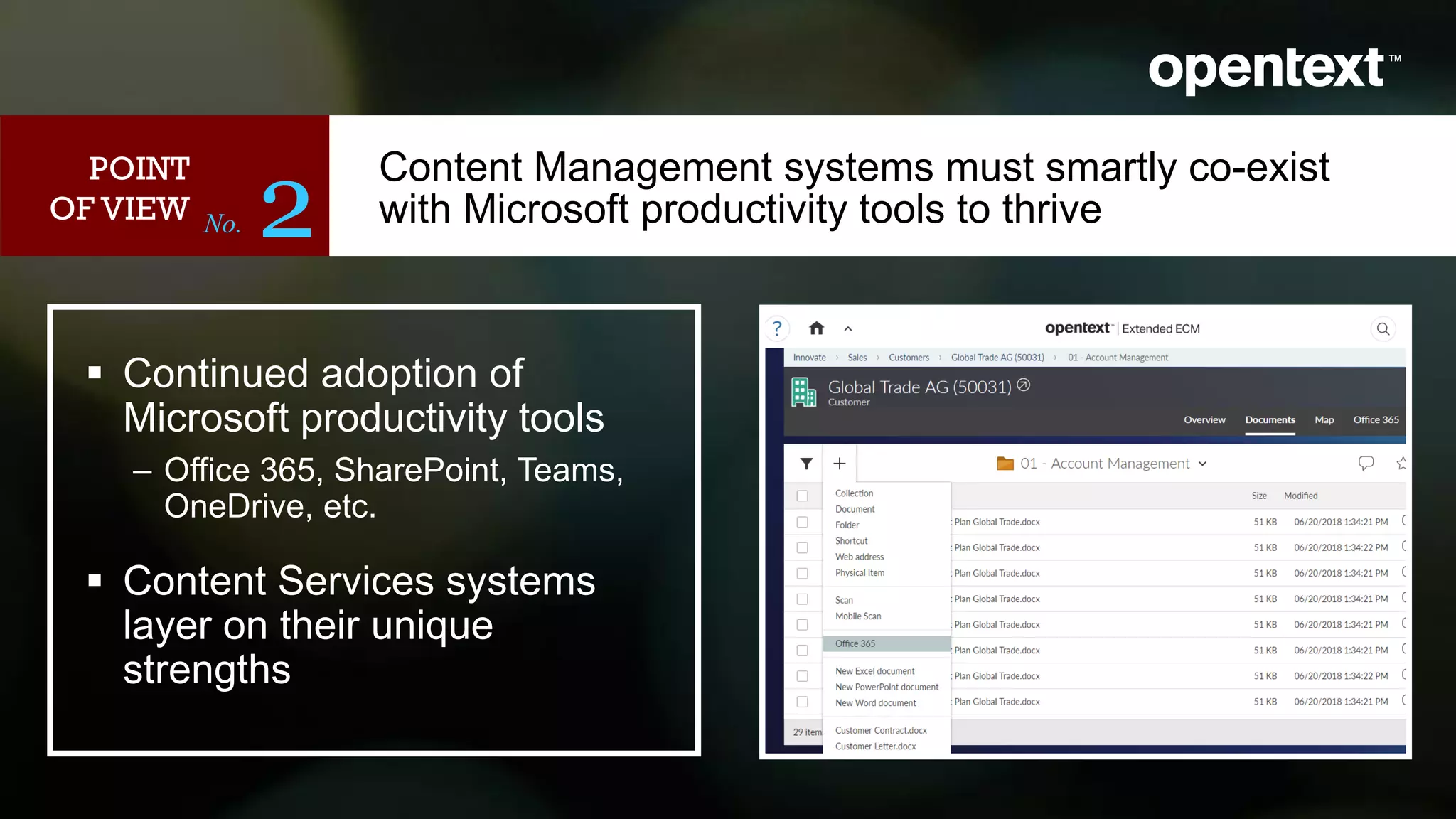Create a New Excel document
Screen dimensions: 1456x819
coord(874,671)
